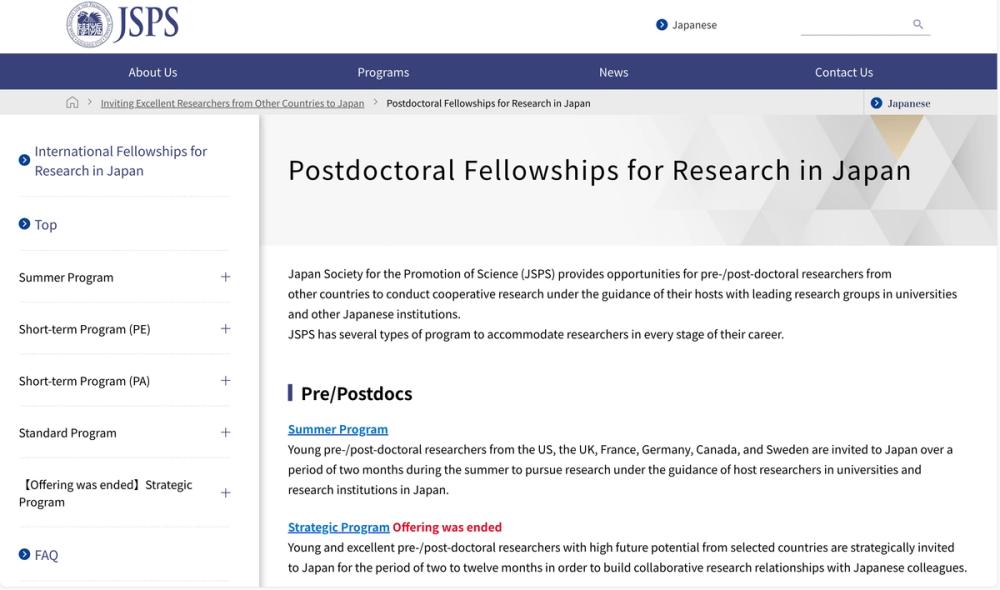1000x590 pixels.
Task: Select Summer Program label in sidebar
Action: click(66, 277)
